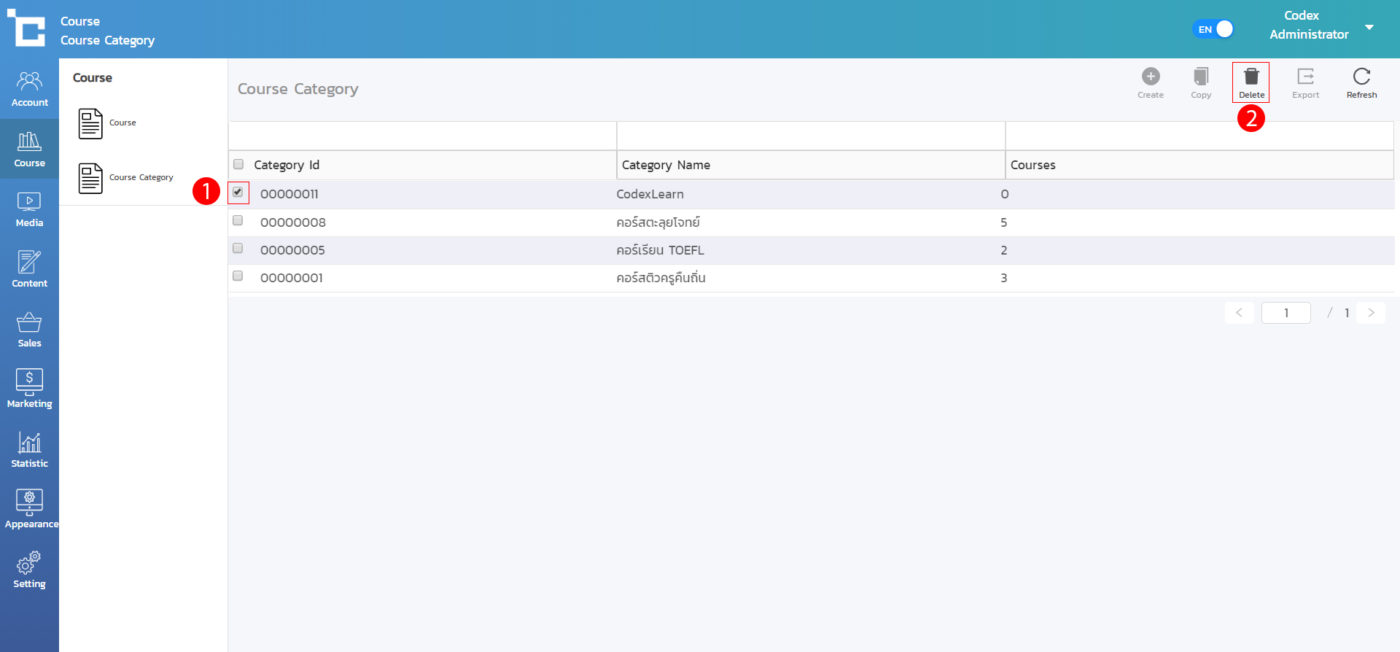Open the Marketing section in sidebar
Viewport: 1400px width, 652px height.
pos(29,388)
